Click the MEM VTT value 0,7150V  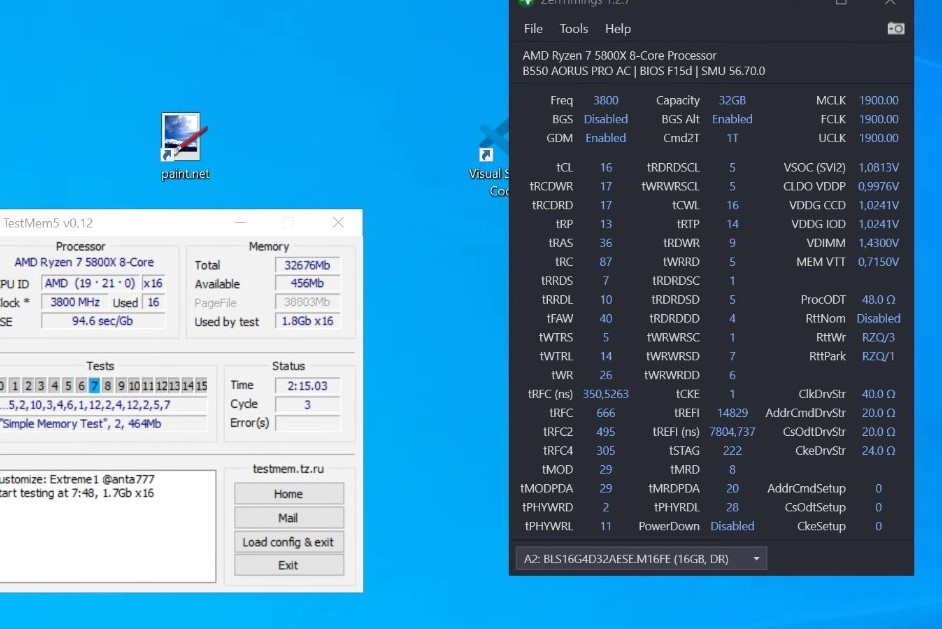click(x=878, y=262)
